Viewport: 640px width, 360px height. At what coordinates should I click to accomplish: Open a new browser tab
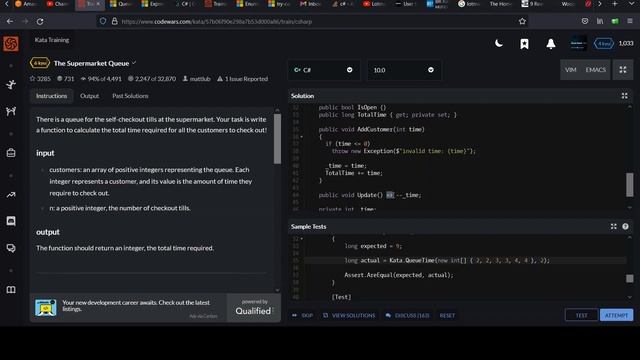pyautogui.click(x=615, y=4)
